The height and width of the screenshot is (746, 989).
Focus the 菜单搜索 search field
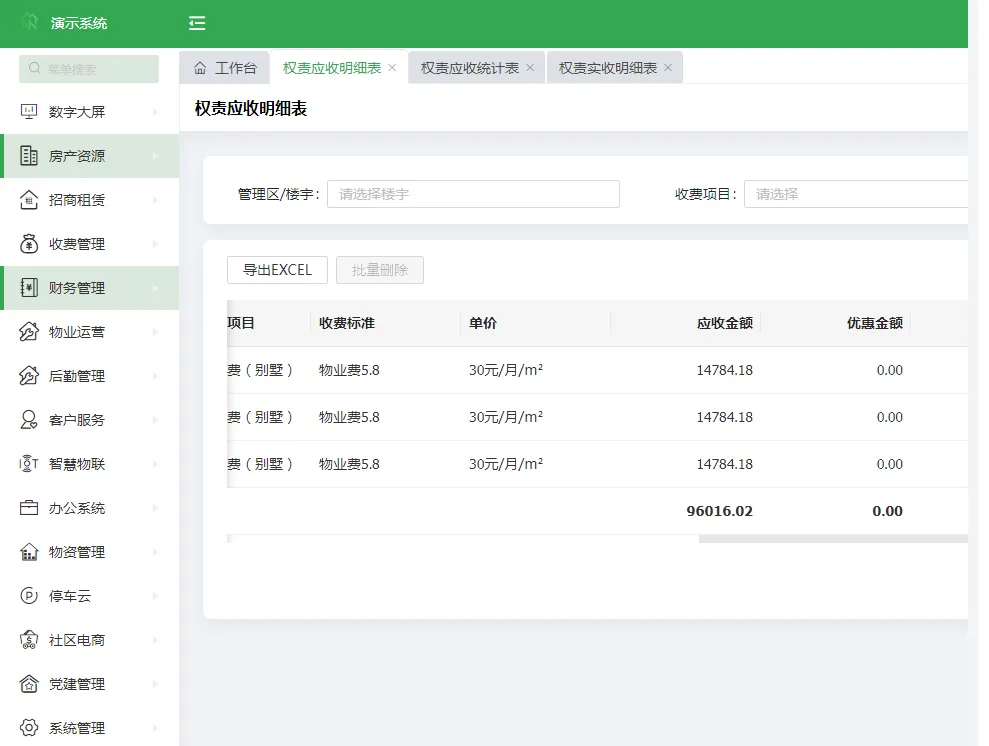[89, 69]
